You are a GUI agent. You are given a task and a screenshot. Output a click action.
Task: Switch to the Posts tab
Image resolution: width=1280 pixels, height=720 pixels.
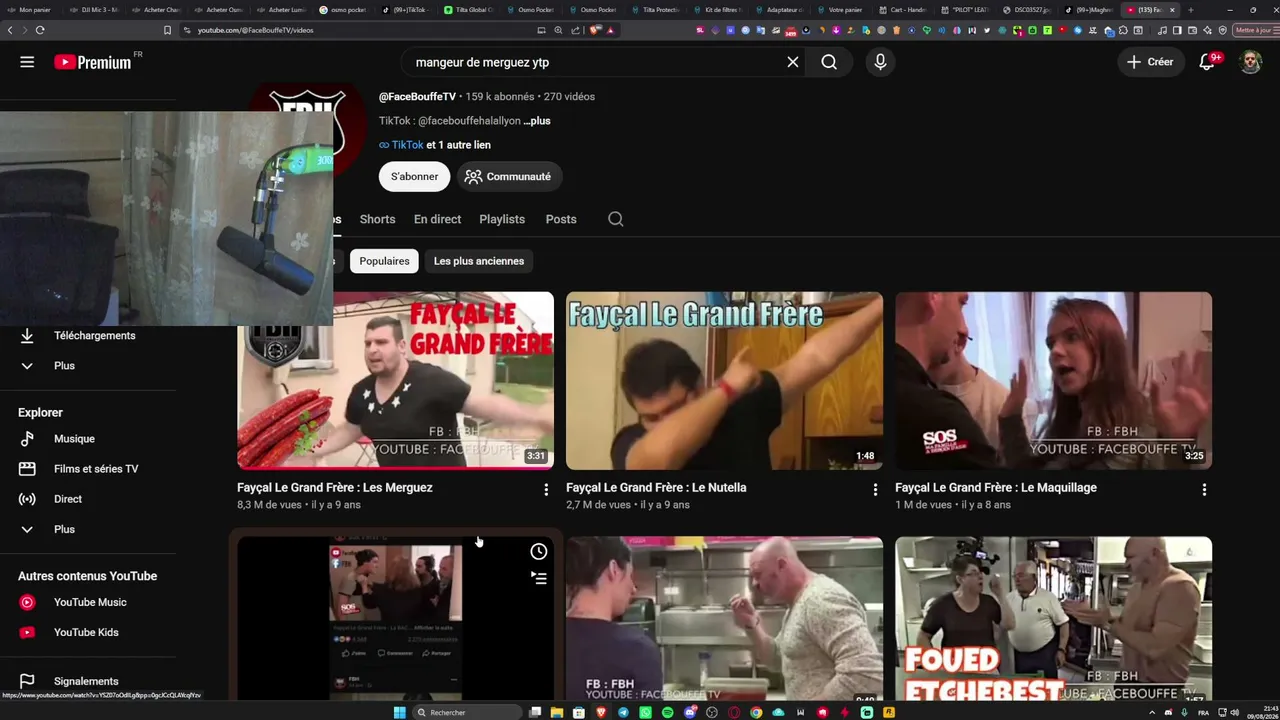[x=561, y=219]
